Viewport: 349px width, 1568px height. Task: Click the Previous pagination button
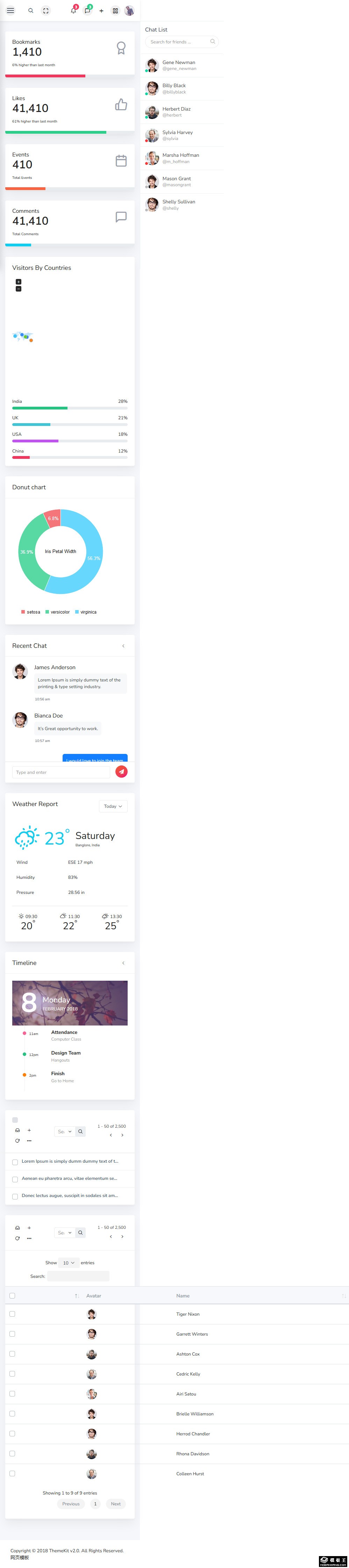click(x=71, y=1504)
